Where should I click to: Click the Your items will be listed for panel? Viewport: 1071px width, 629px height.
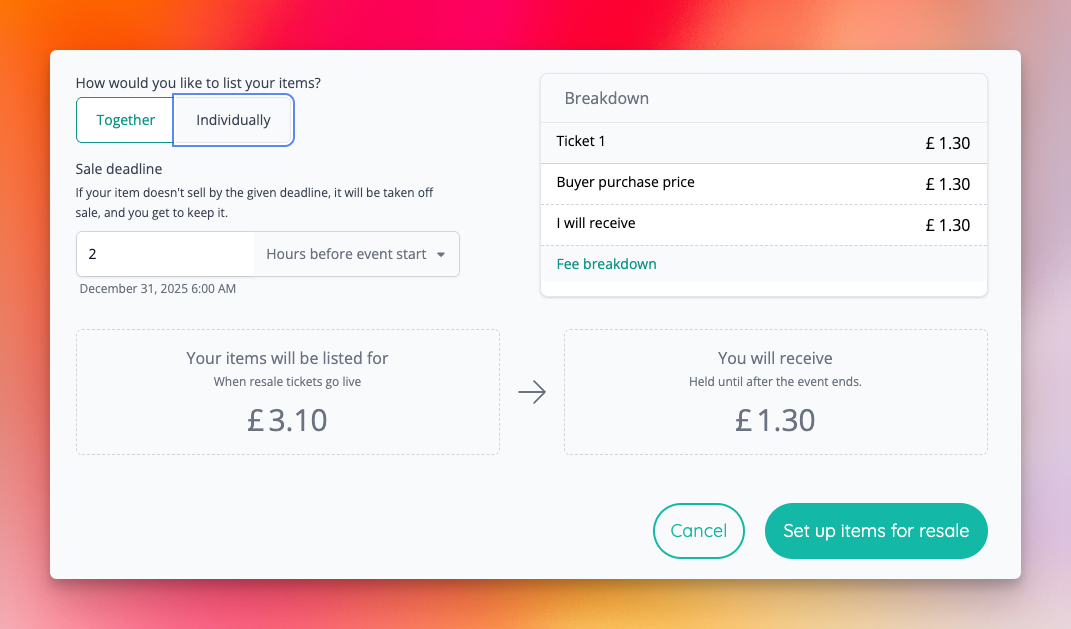(287, 391)
